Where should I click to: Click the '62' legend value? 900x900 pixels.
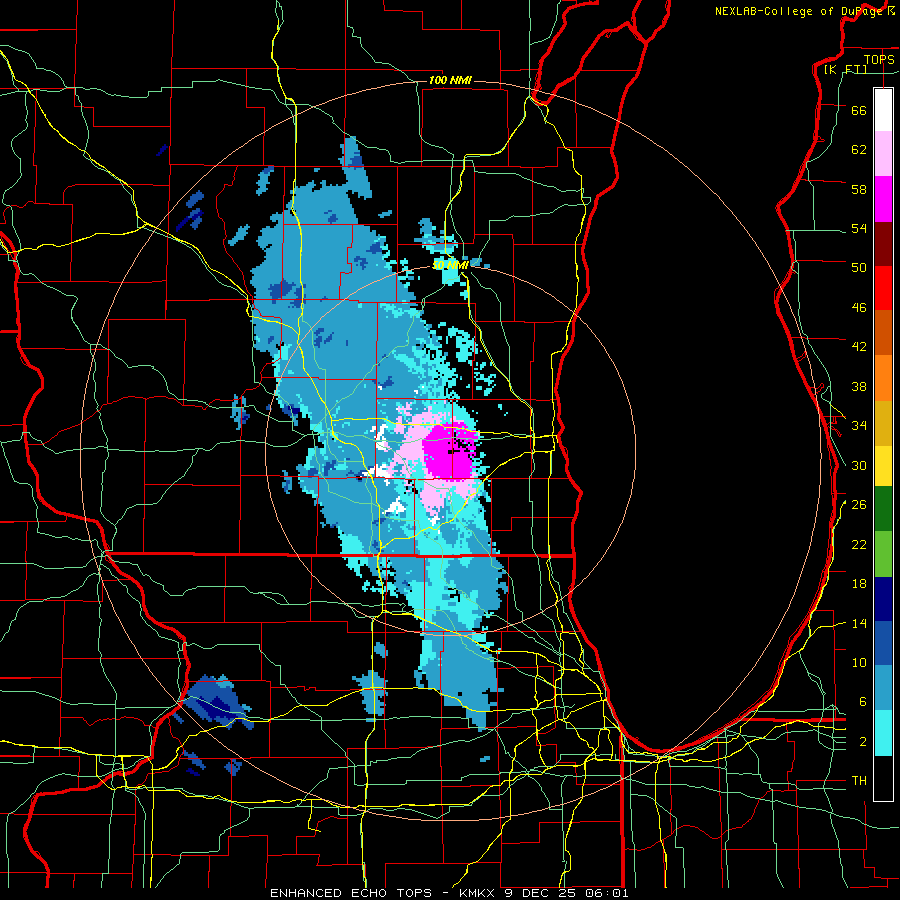click(x=859, y=150)
